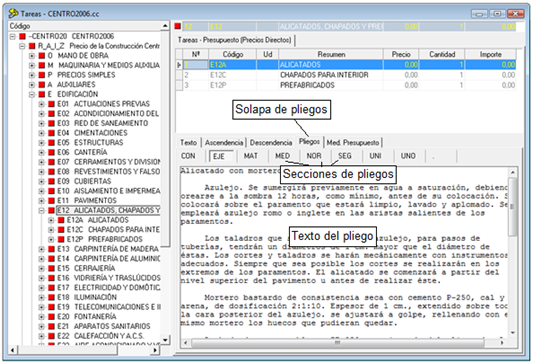This screenshot has width=533, height=364.
Task: Expand the E02 ACONDICIONAMIENTO DEL node
Action: coord(41,114)
